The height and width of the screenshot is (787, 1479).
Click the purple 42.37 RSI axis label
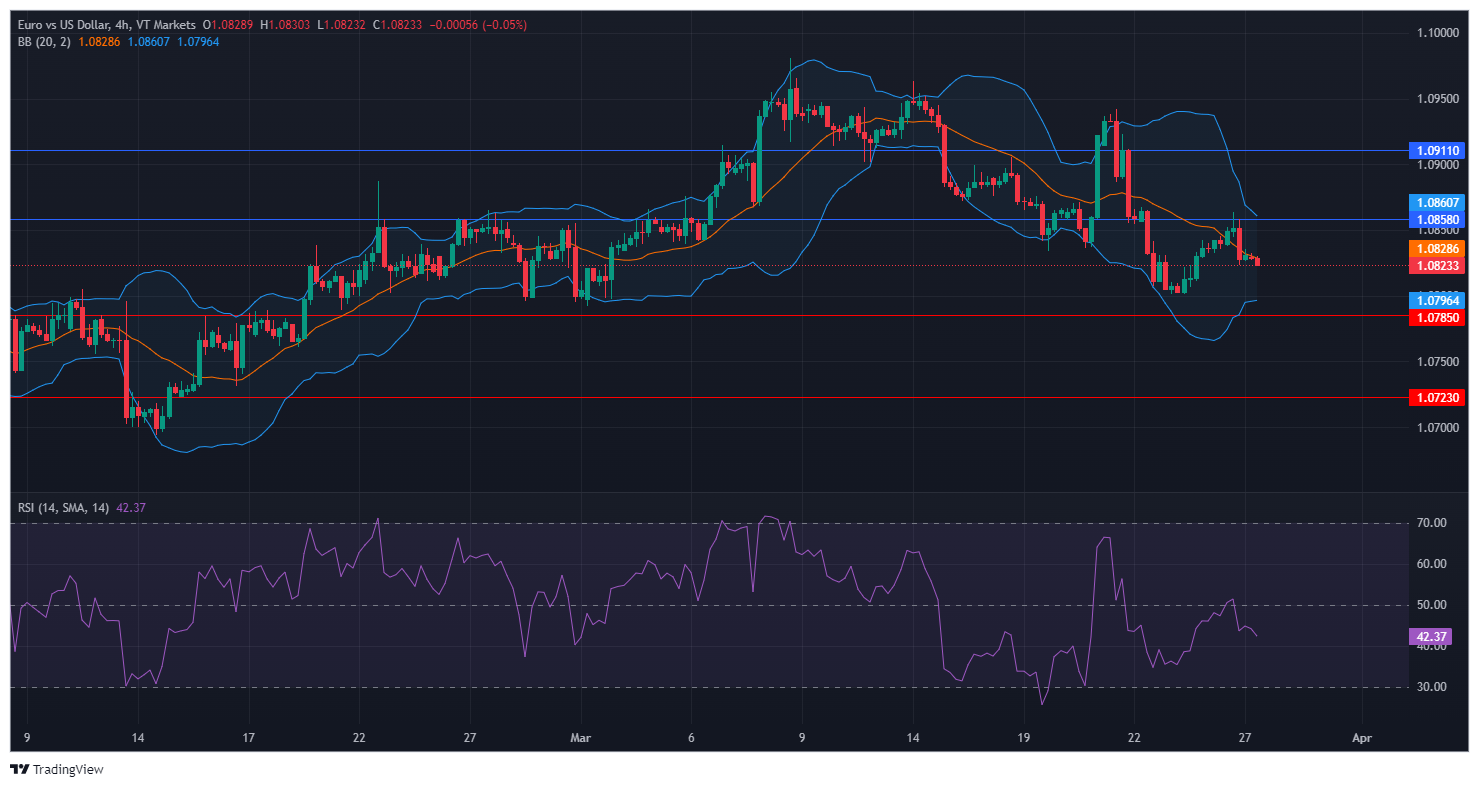[x=1426, y=637]
